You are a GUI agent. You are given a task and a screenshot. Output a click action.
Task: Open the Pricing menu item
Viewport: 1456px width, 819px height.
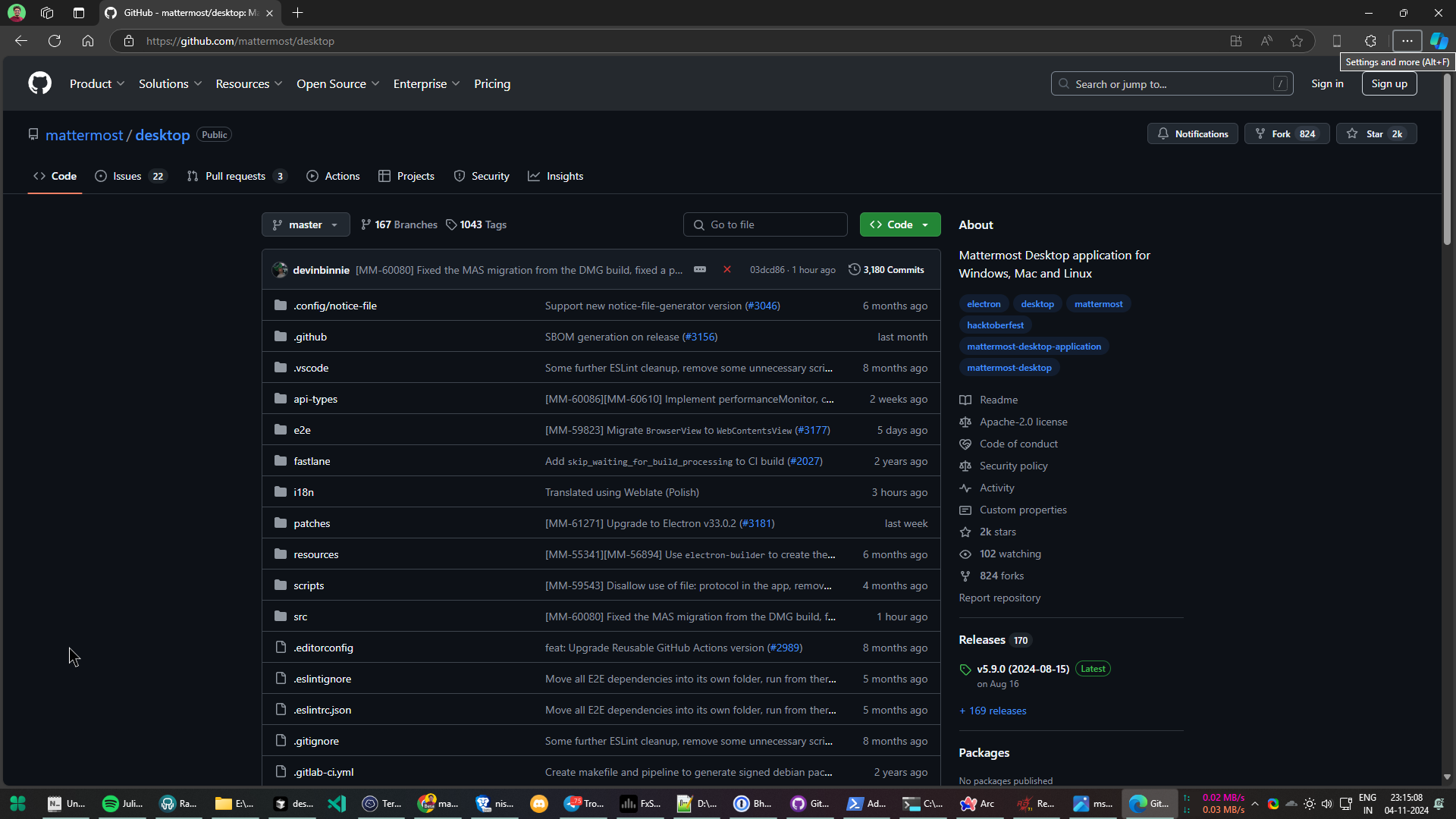[x=492, y=83]
